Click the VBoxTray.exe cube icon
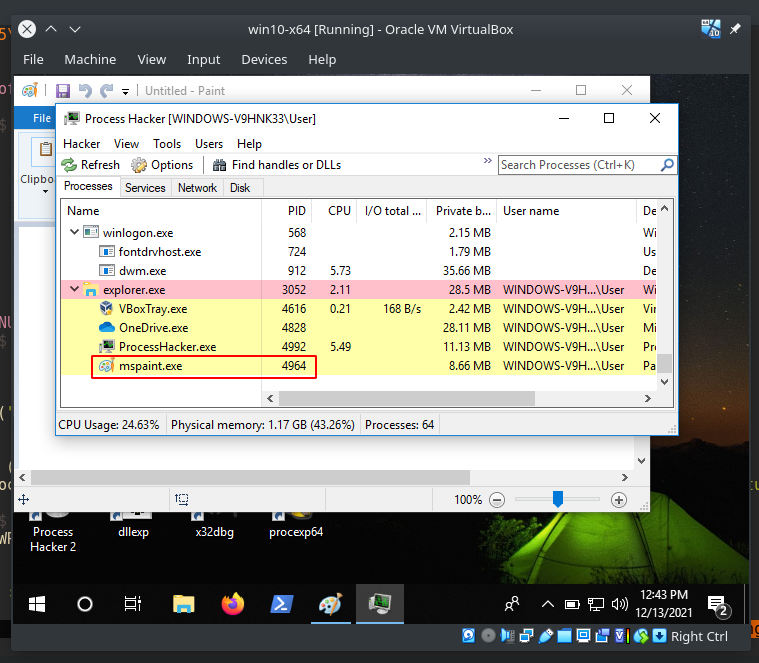Image resolution: width=759 pixels, height=663 pixels. click(106, 308)
